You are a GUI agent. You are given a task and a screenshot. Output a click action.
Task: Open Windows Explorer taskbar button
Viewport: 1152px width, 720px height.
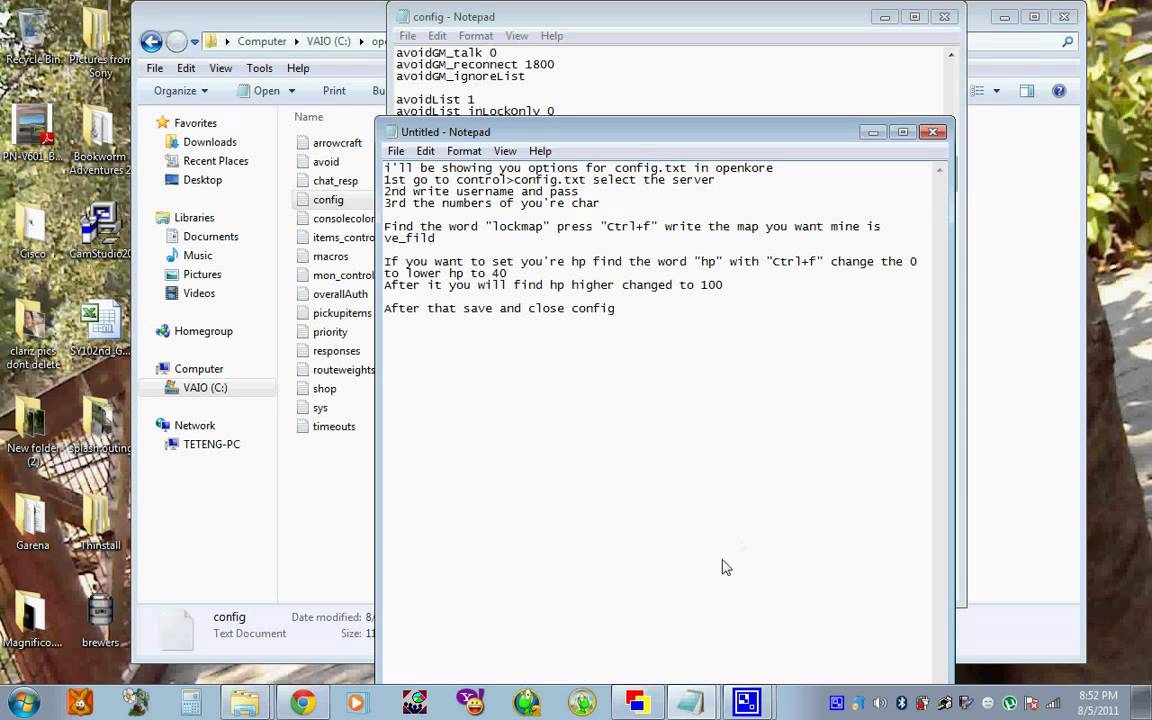coord(245,702)
